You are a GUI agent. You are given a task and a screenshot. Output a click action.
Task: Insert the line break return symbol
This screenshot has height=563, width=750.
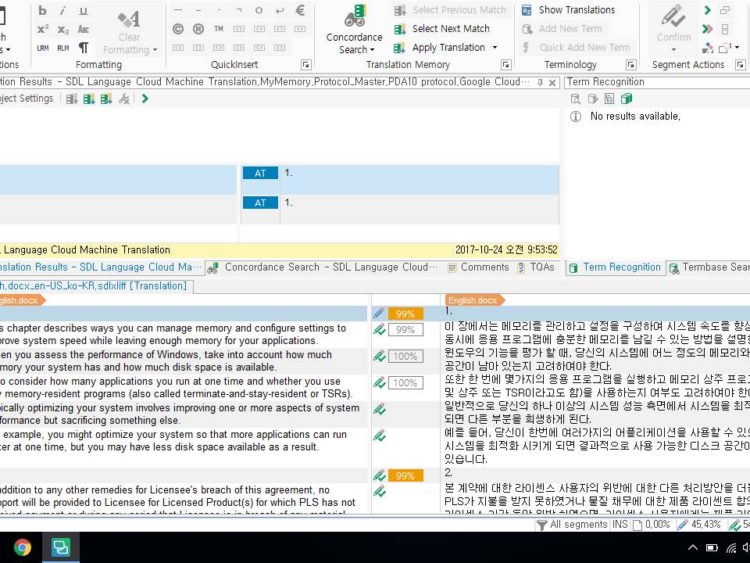point(280,10)
